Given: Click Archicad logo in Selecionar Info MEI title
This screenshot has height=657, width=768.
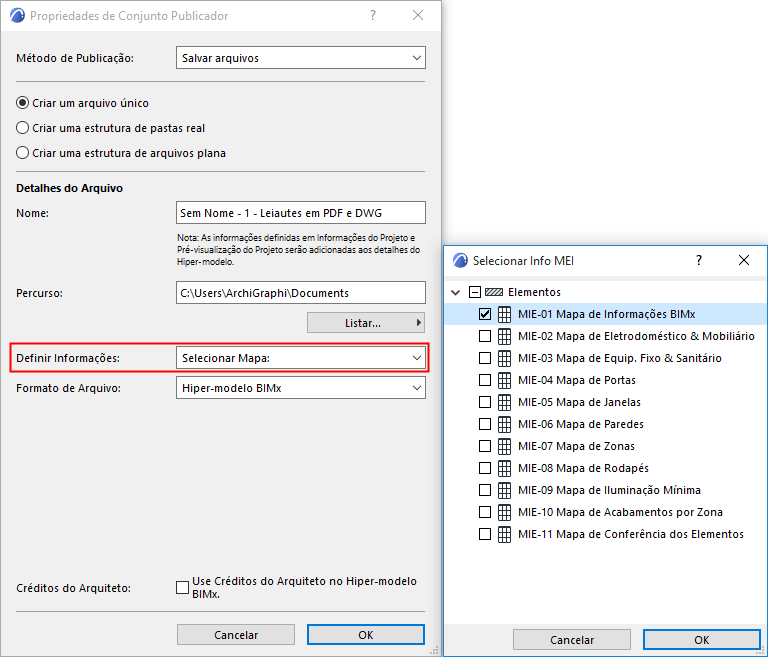Looking at the screenshot, I should point(460,261).
